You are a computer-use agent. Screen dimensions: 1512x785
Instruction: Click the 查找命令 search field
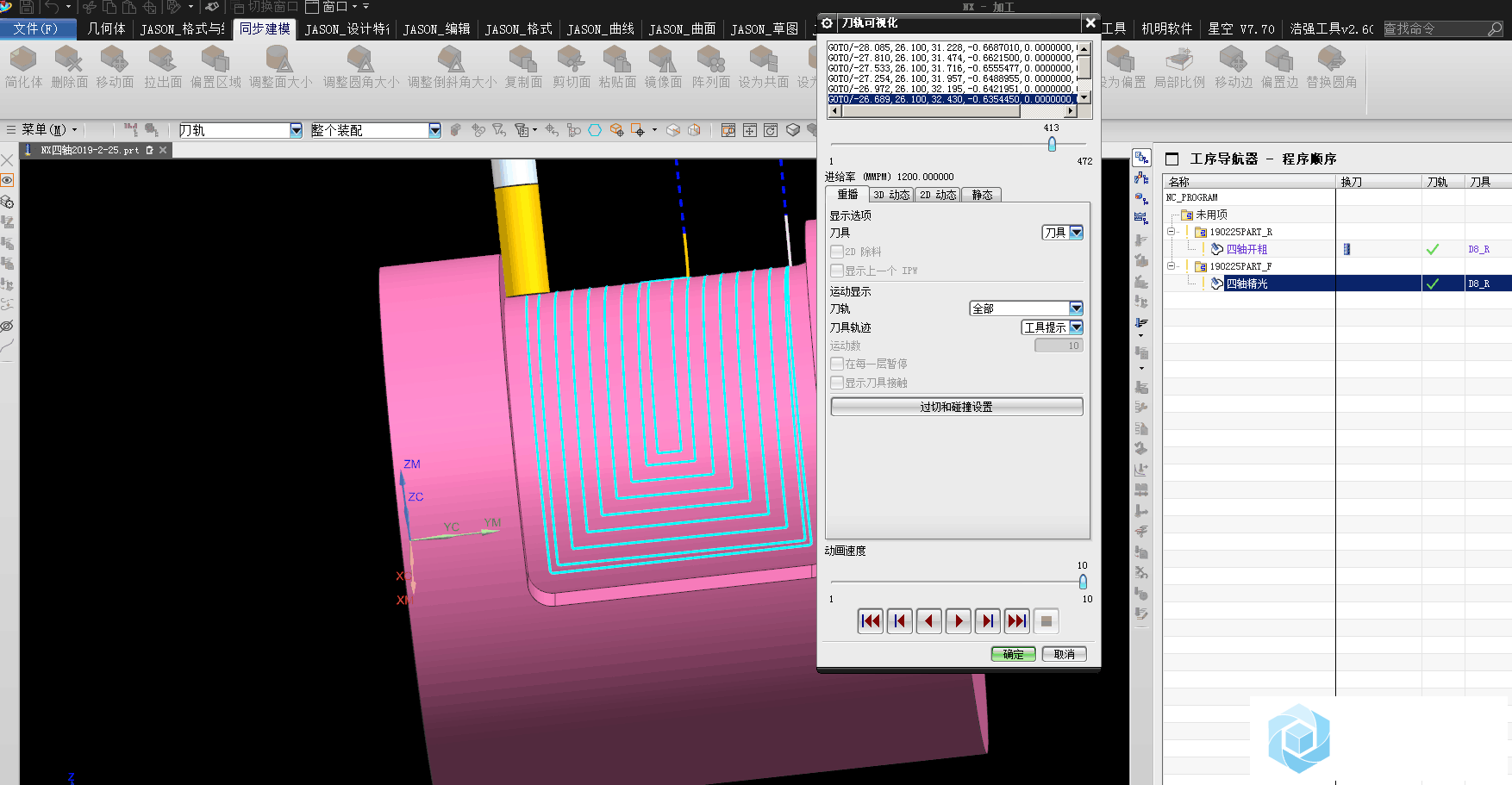click(1435, 29)
